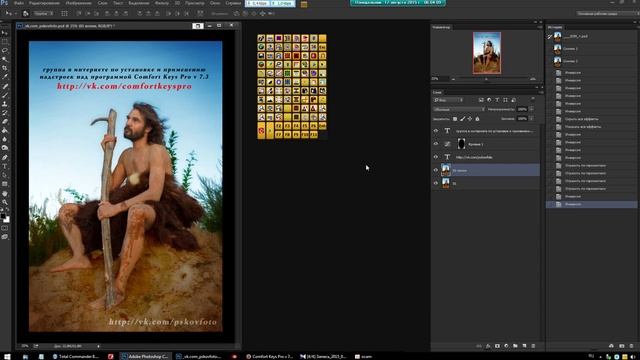Select the Brush tool
Image resolution: width=640 pixels, height=360 pixels.
click(5, 95)
